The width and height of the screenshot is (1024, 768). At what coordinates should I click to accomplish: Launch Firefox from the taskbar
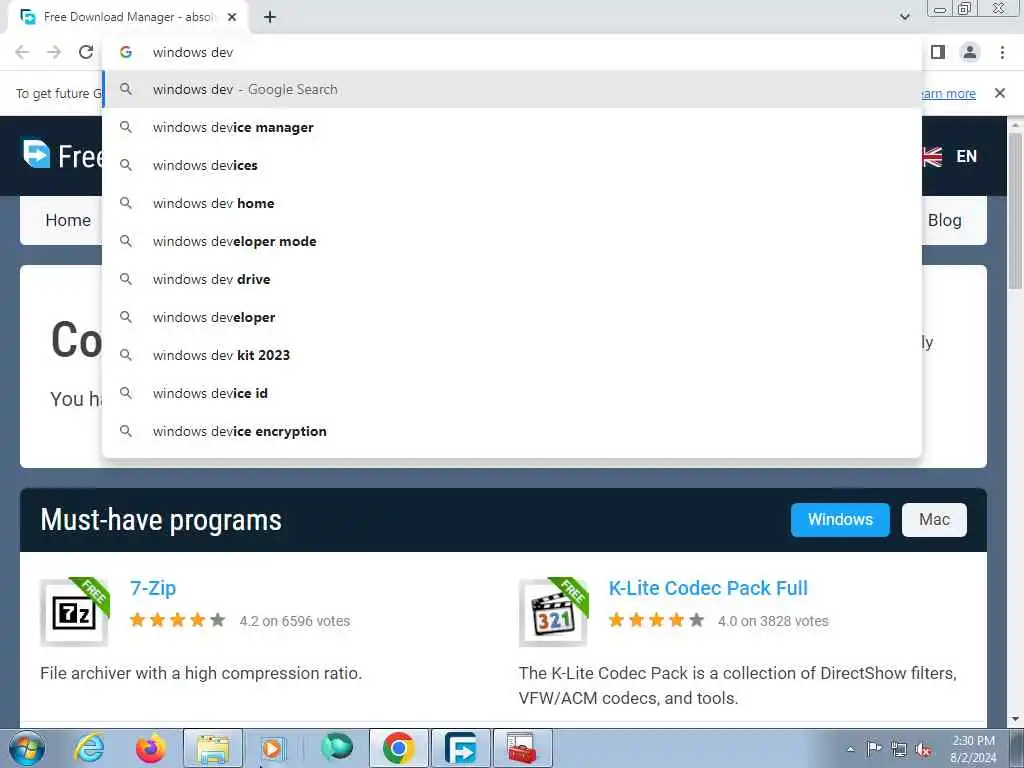(x=150, y=748)
